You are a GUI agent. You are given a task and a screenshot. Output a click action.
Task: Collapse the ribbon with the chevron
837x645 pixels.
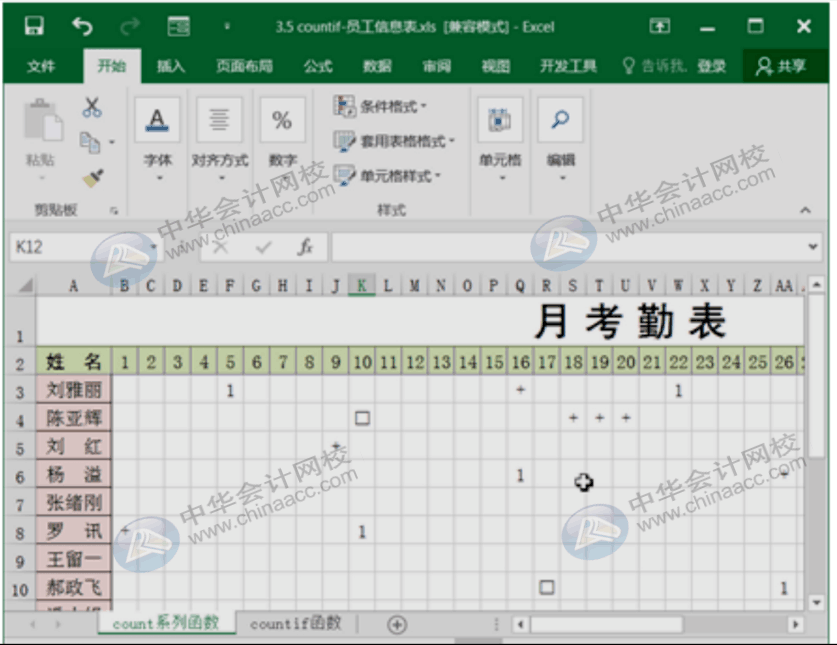[805, 210]
